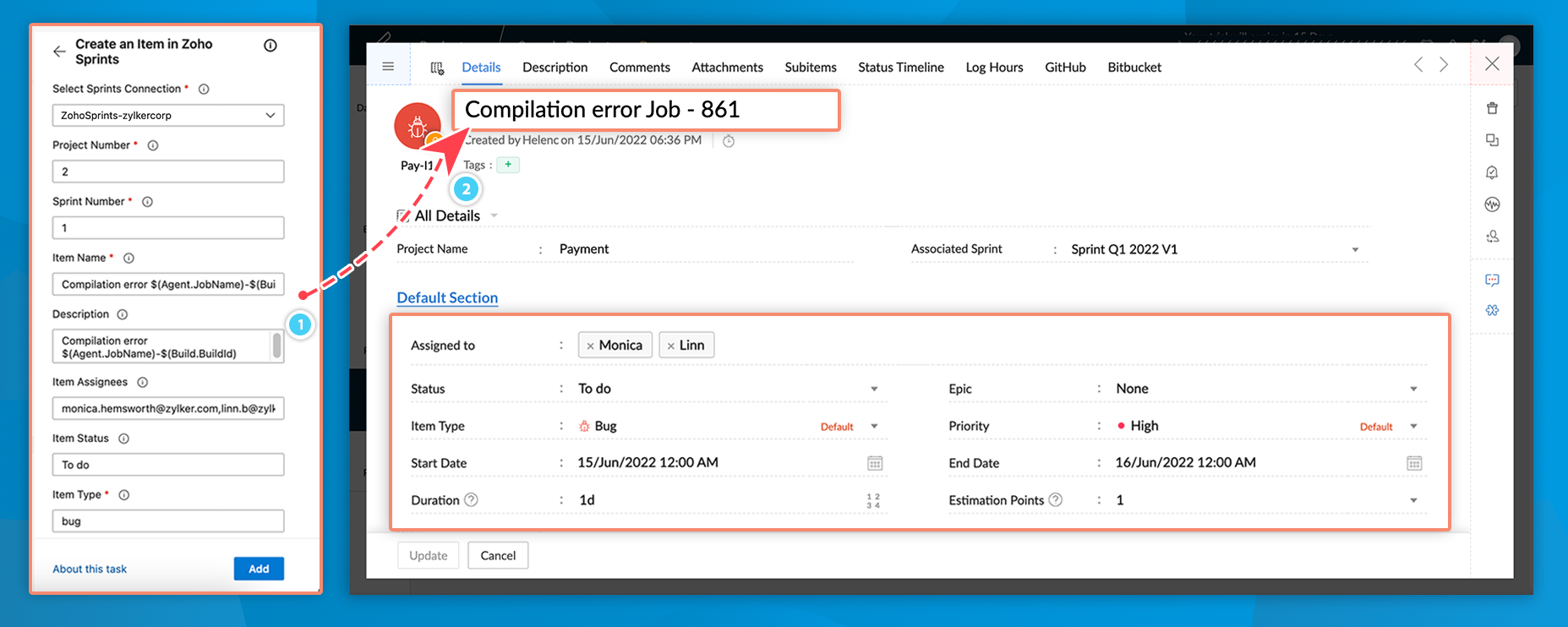Switch to Details tab
This screenshot has width=1568, height=627.
point(481,68)
